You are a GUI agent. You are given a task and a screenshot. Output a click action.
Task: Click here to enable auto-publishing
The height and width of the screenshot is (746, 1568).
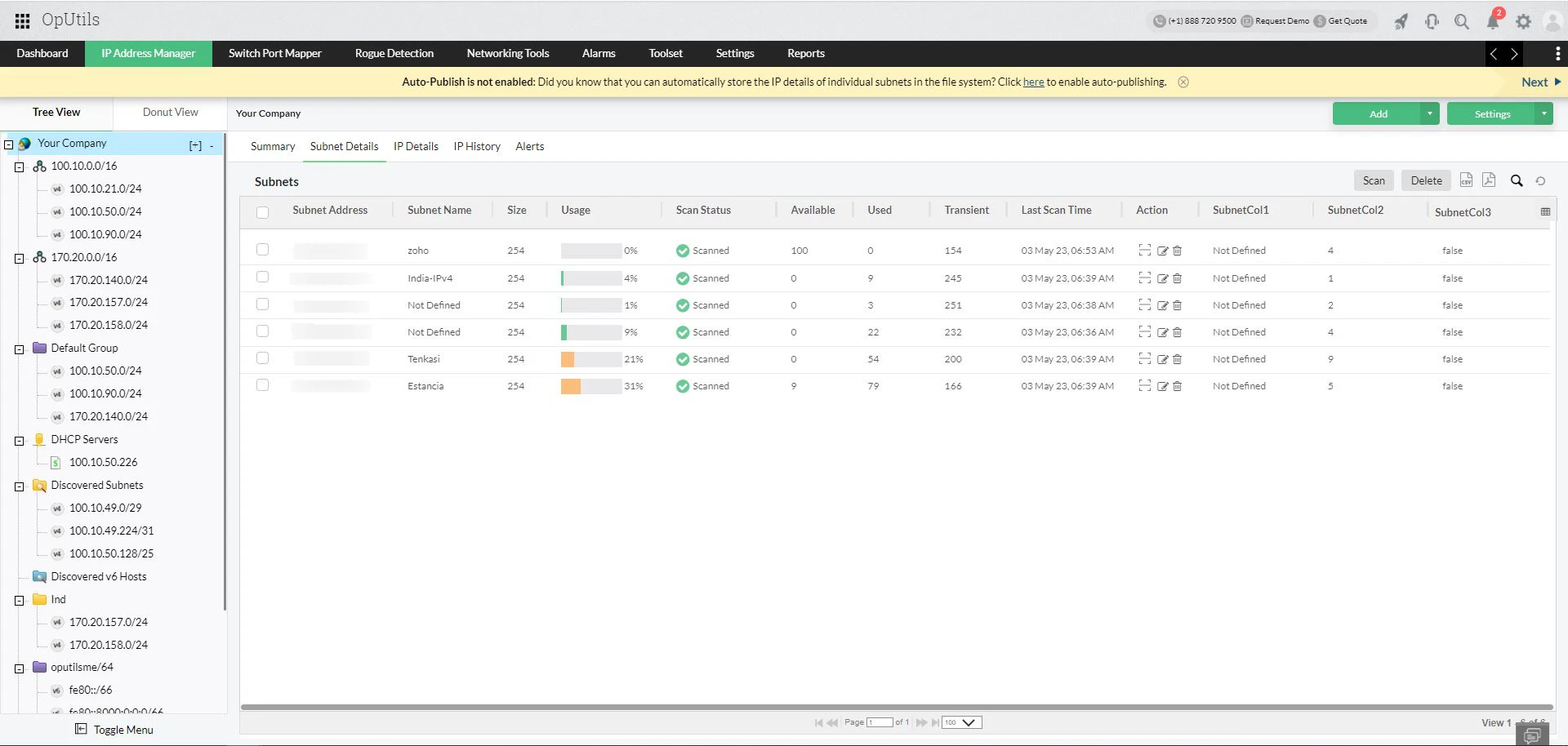[x=1033, y=82]
